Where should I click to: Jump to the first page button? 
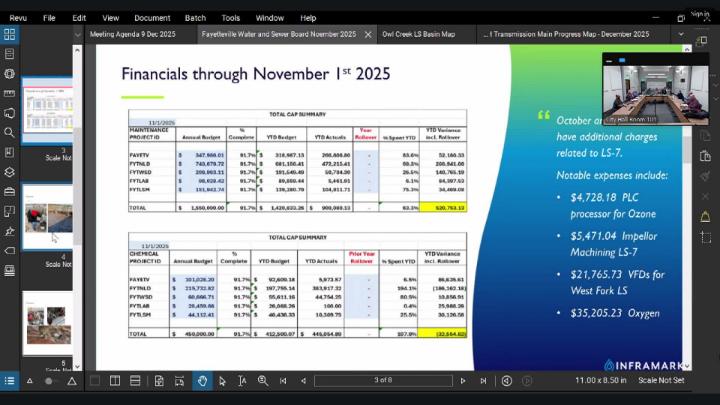click(282, 381)
